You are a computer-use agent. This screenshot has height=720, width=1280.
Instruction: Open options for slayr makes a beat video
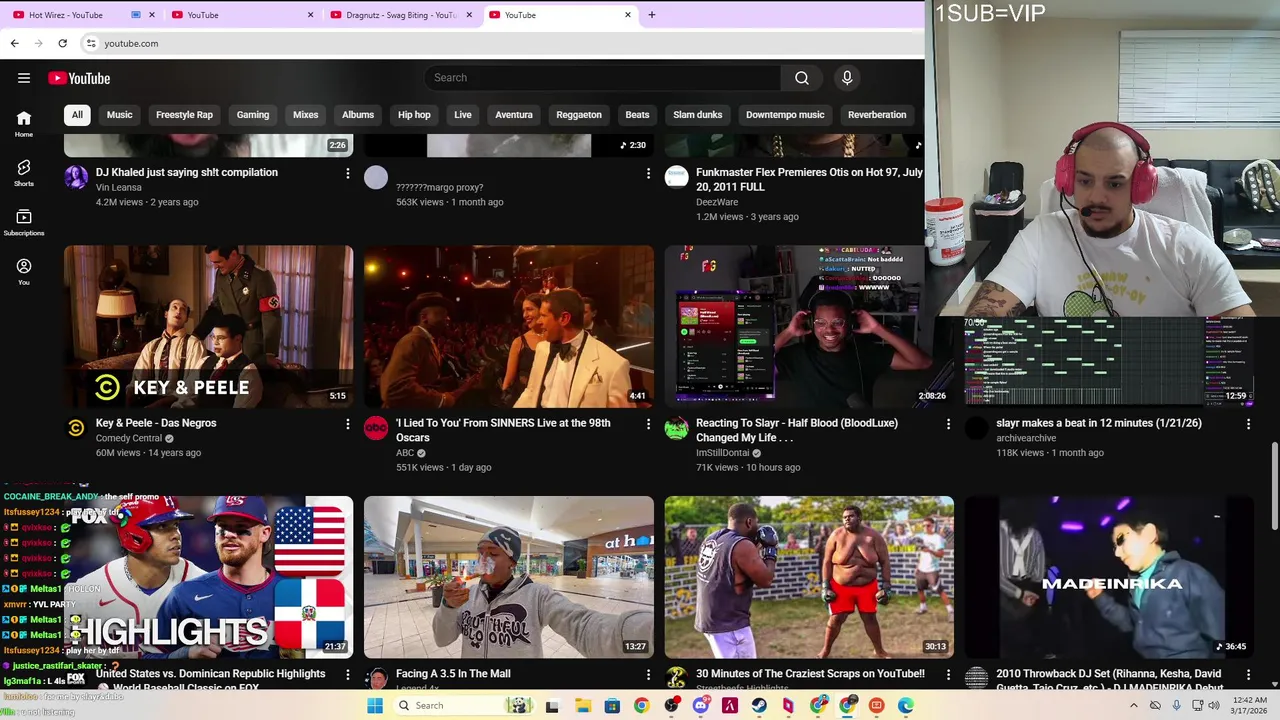tap(1248, 424)
